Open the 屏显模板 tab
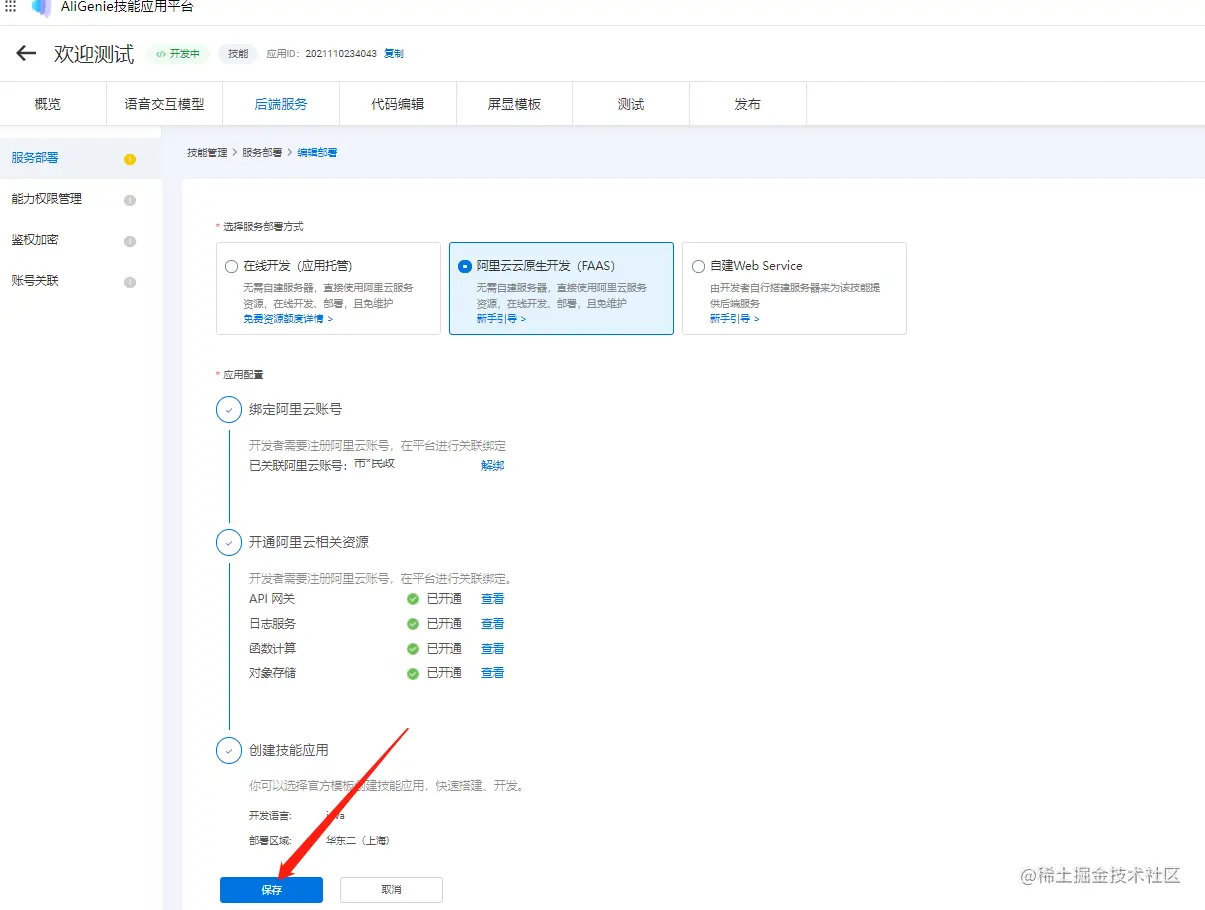 [514, 104]
